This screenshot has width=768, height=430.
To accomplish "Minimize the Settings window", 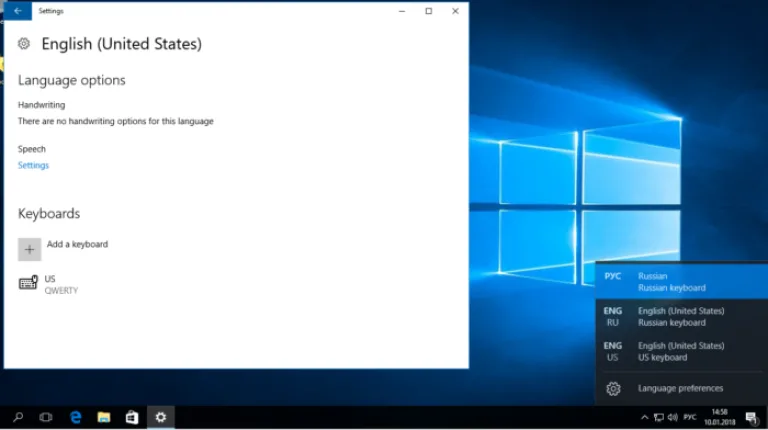I will pyautogui.click(x=402, y=11).
